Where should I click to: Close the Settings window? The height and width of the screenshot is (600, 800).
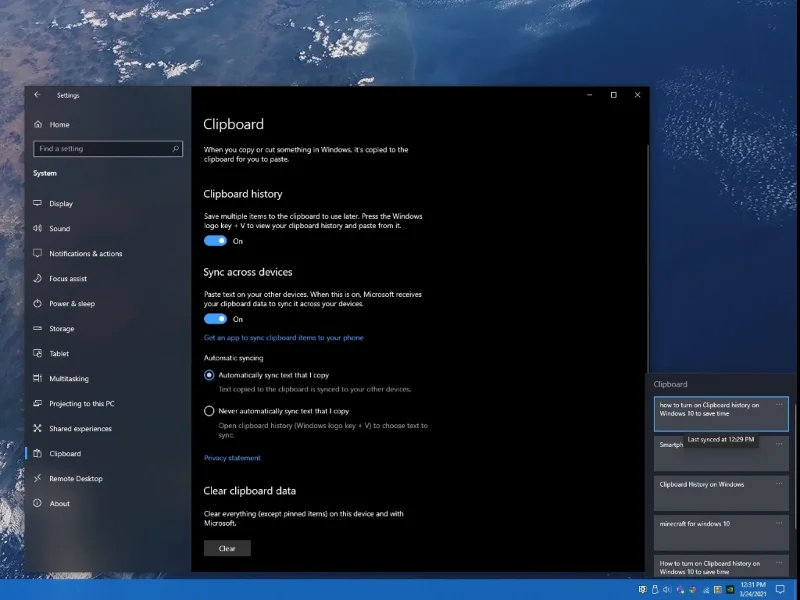pyautogui.click(x=637, y=95)
